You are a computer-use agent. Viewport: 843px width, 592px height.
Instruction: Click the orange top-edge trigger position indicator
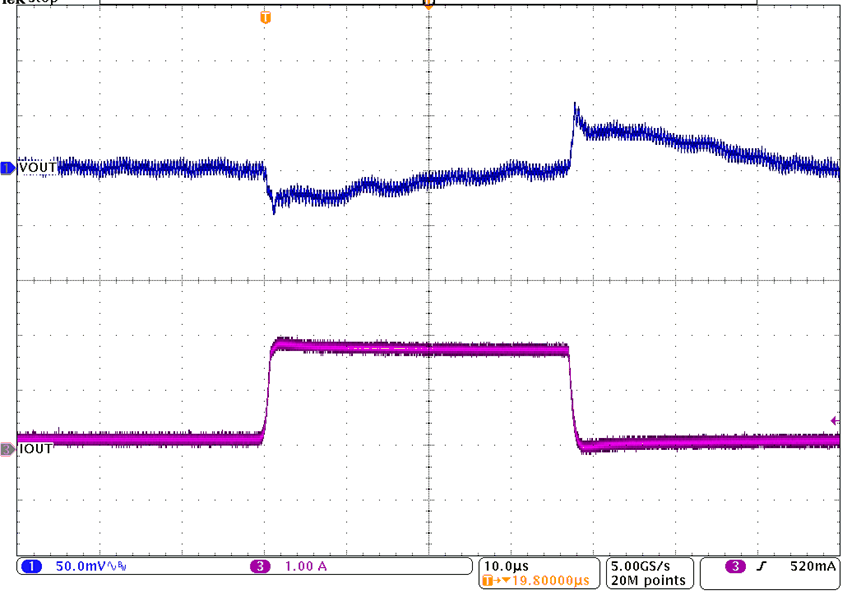click(x=428, y=5)
